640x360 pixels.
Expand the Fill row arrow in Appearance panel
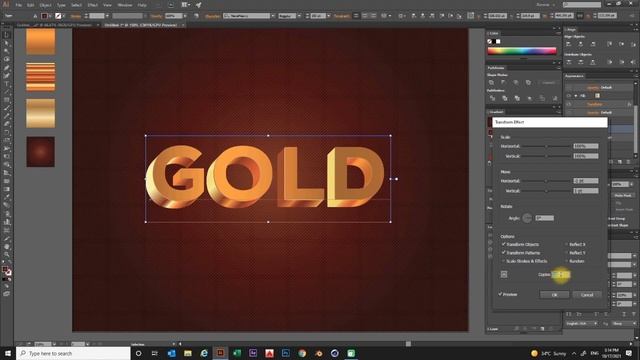[x=576, y=96]
